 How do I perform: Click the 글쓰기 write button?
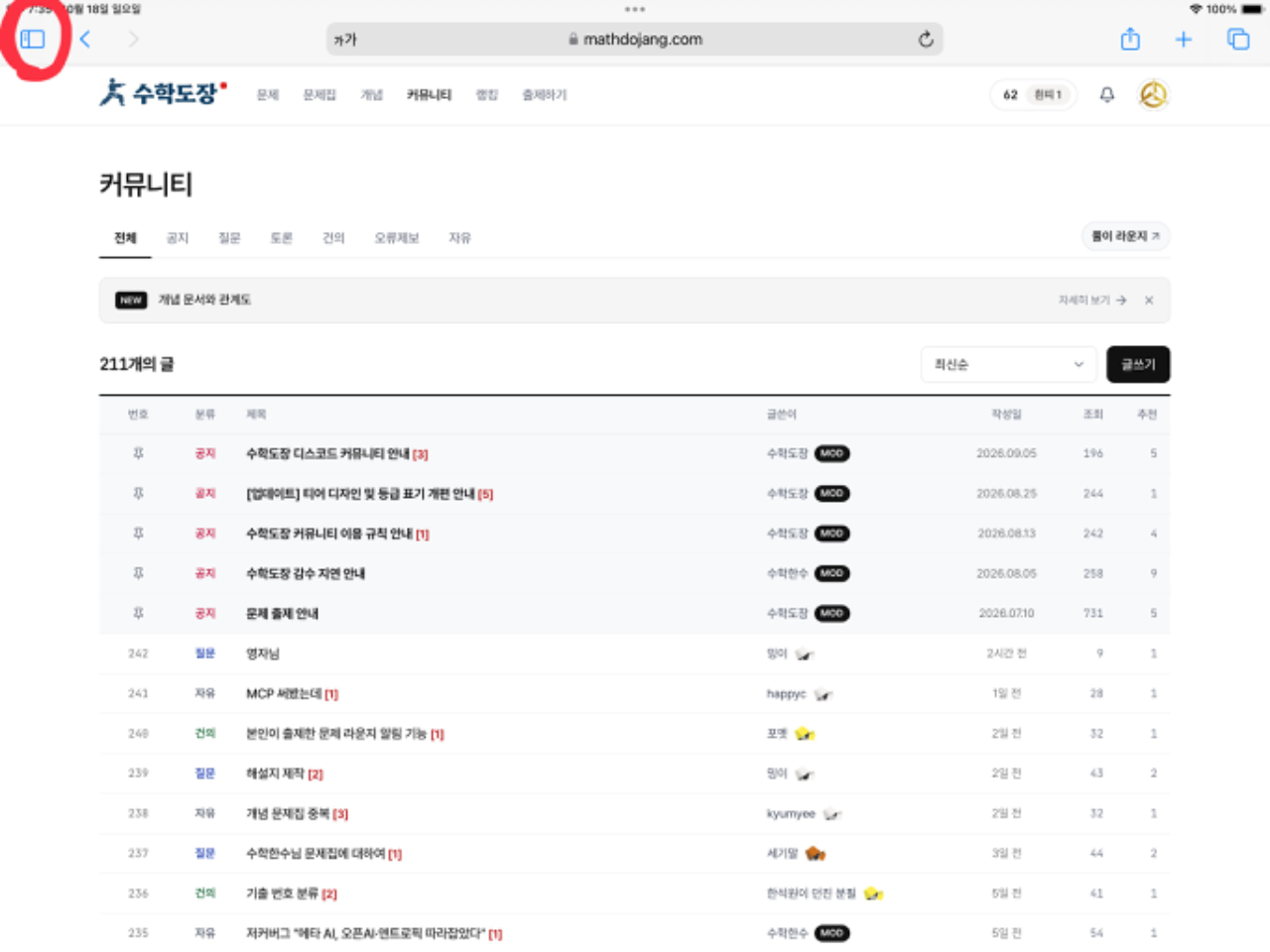(x=1138, y=364)
